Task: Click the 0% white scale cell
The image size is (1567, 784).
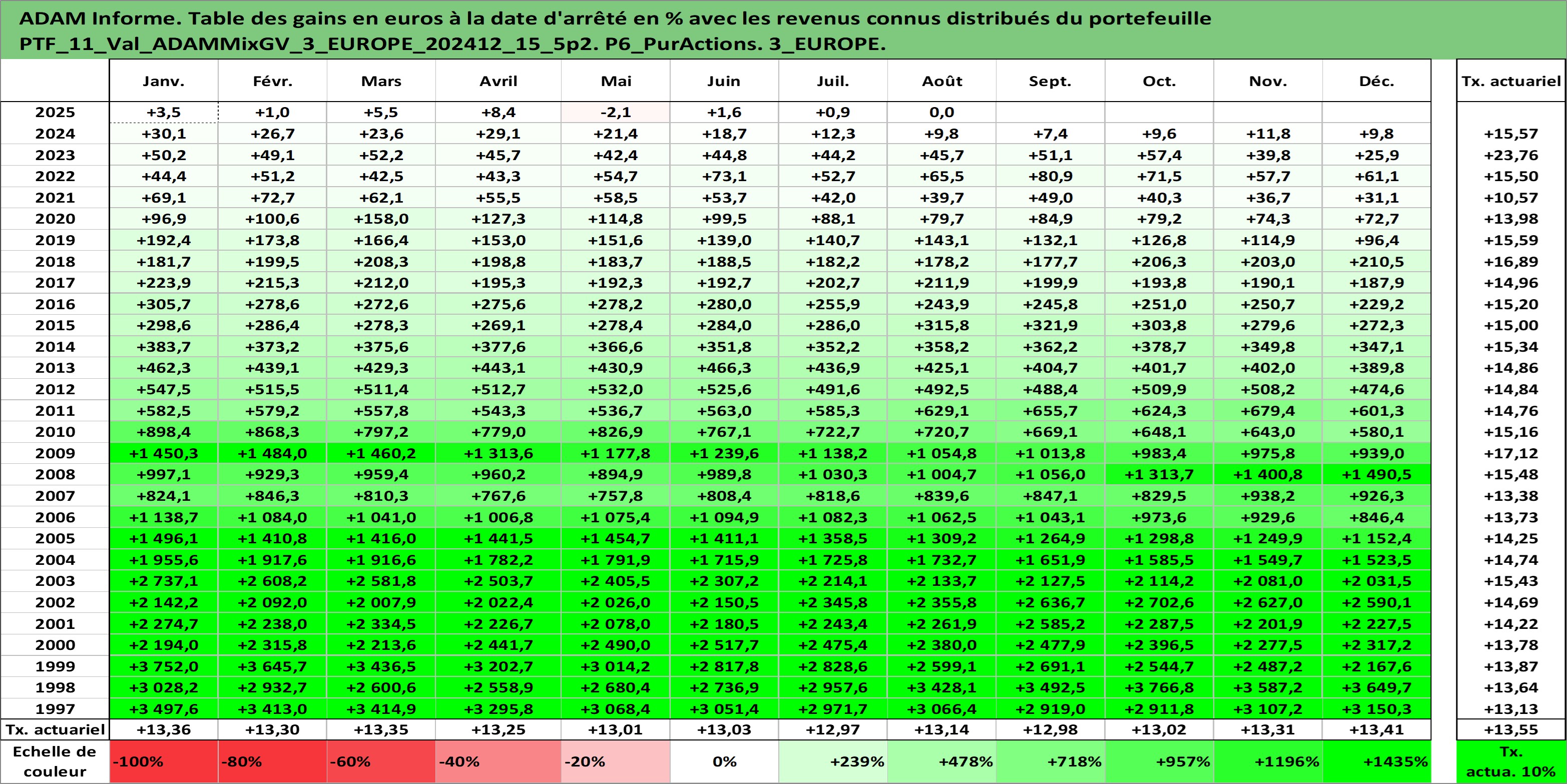Action: pyautogui.click(x=724, y=761)
